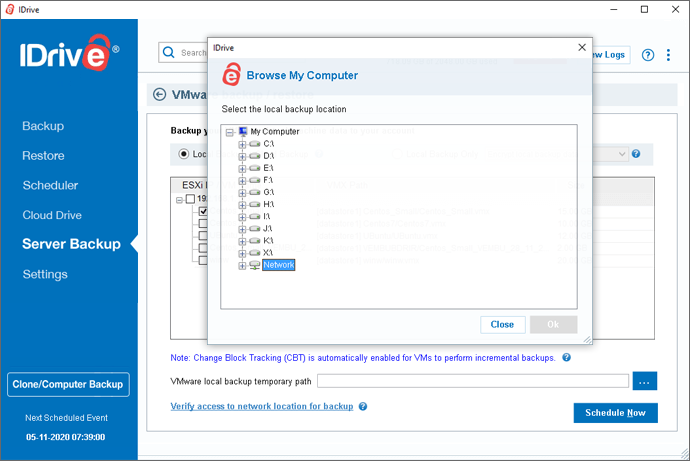Expand the G:\ drive node
Image resolution: width=690 pixels, height=461 pixels.
(x=242, y=193)
